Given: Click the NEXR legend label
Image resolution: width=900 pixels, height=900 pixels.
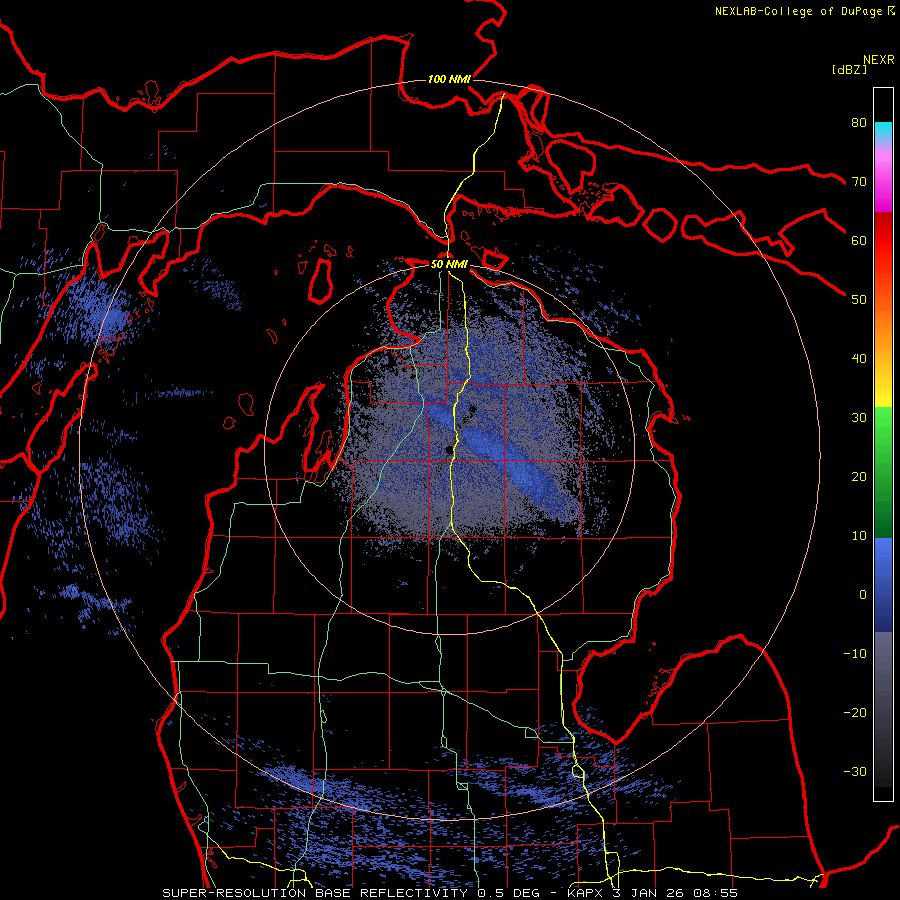Looking at the screenshot, I should (879, 60).
